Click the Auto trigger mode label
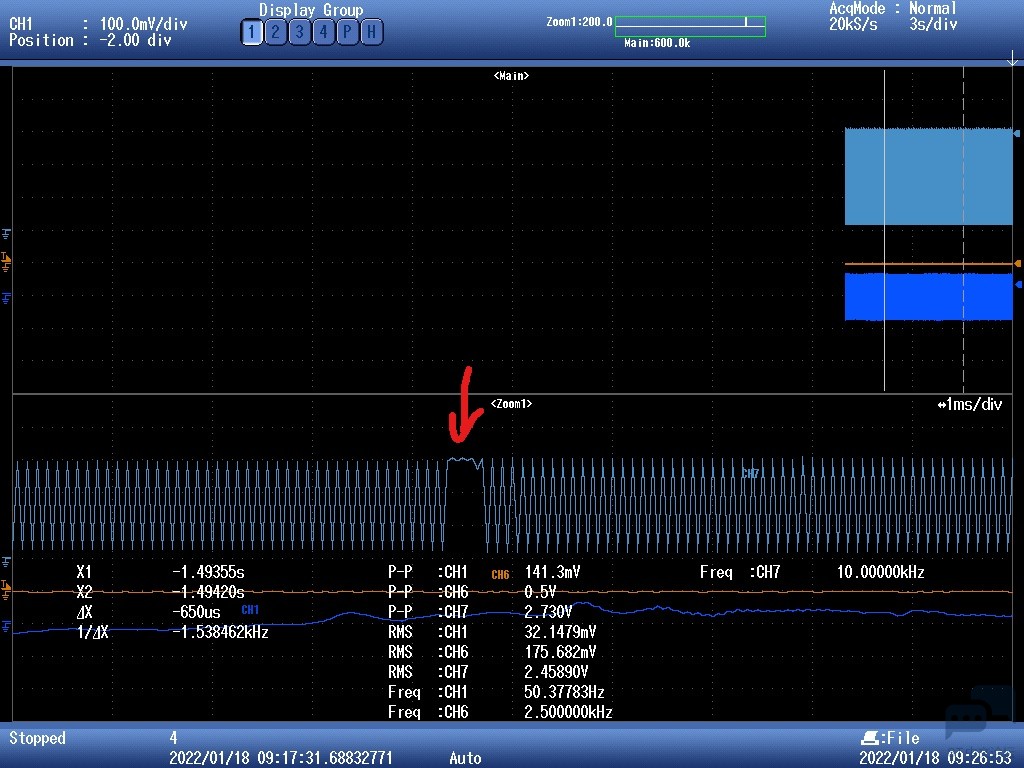The image size is (1024, 768). 465,758
